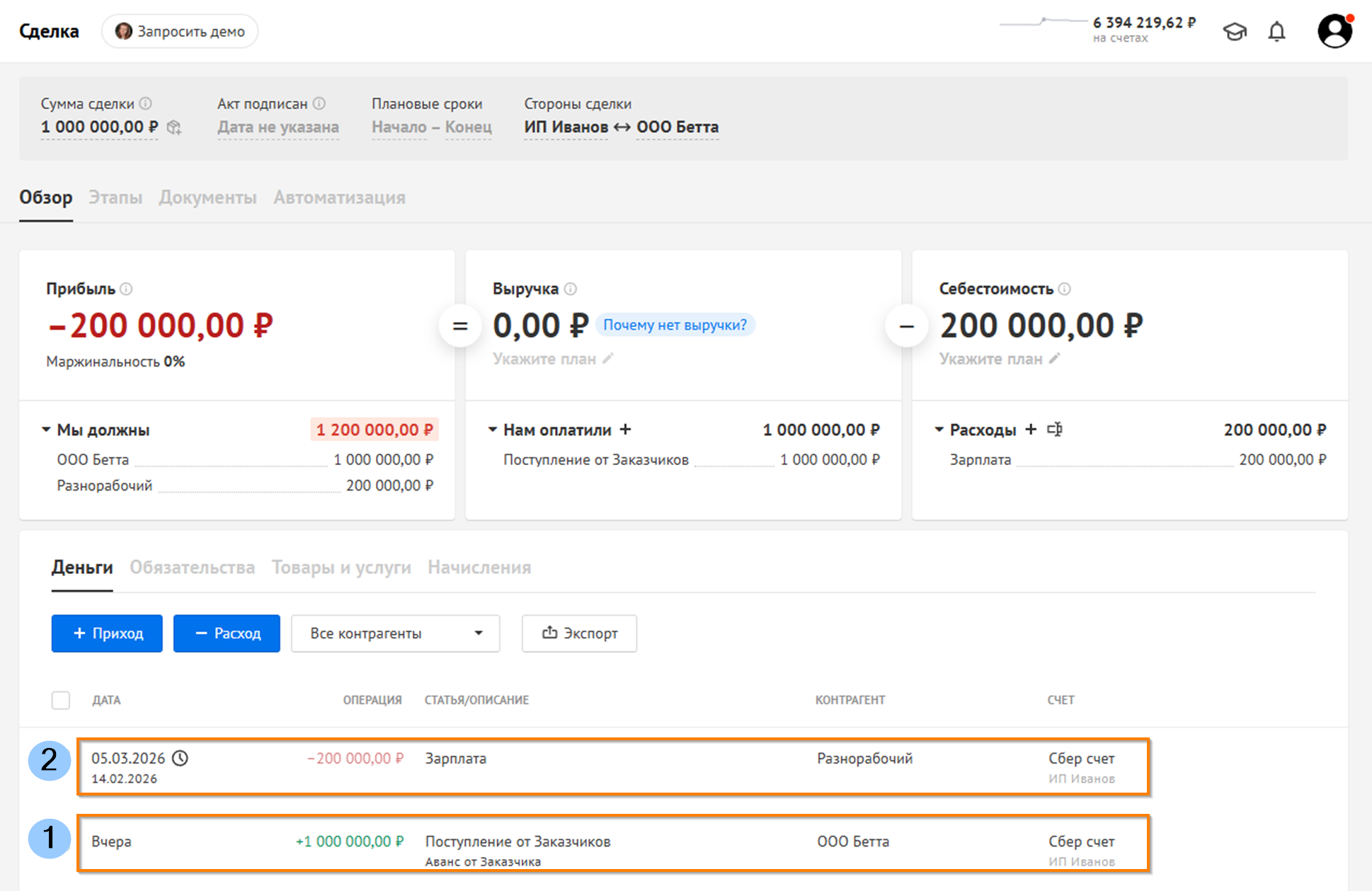Screen dimensions: 1372x891
Task: Click the info icon beside Выручка
Action: pyautogui.click(x=571, y=289)
